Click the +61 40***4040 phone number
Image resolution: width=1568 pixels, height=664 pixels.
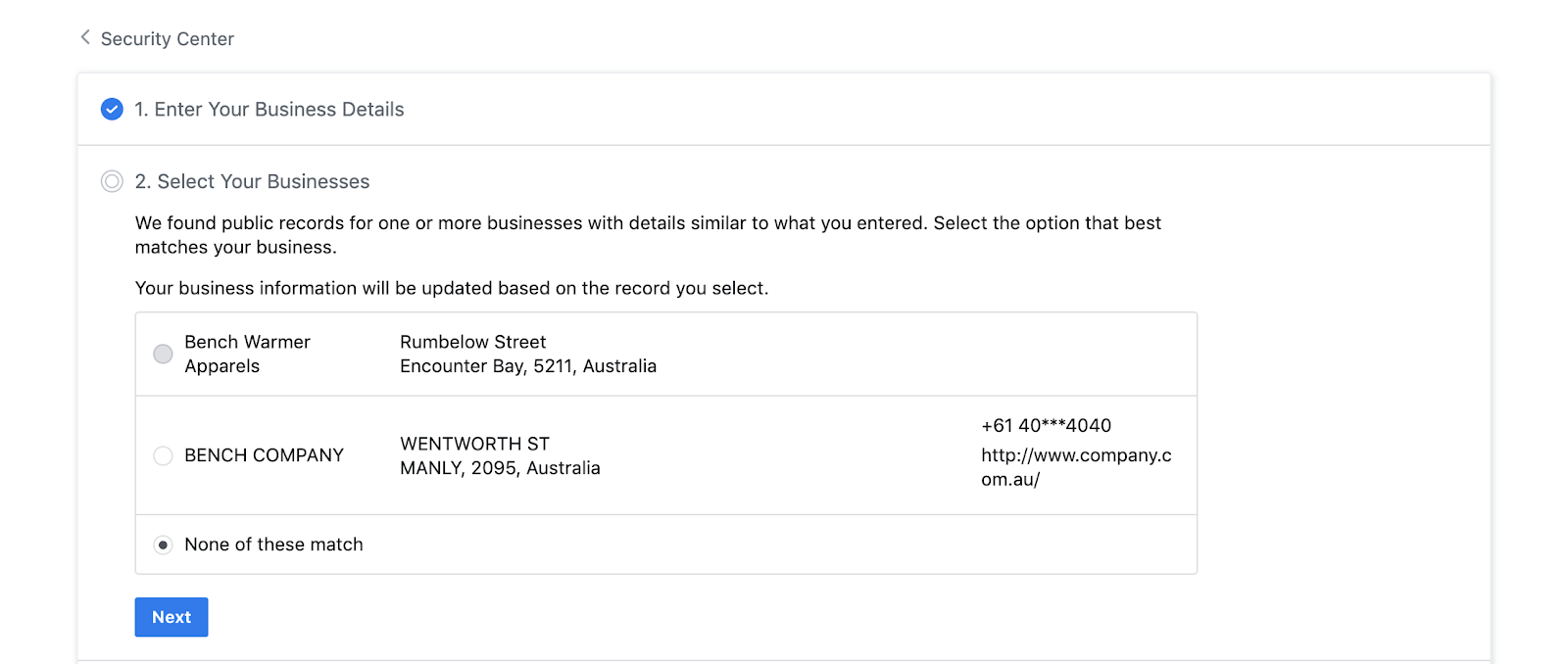[x=1046, y=426]
